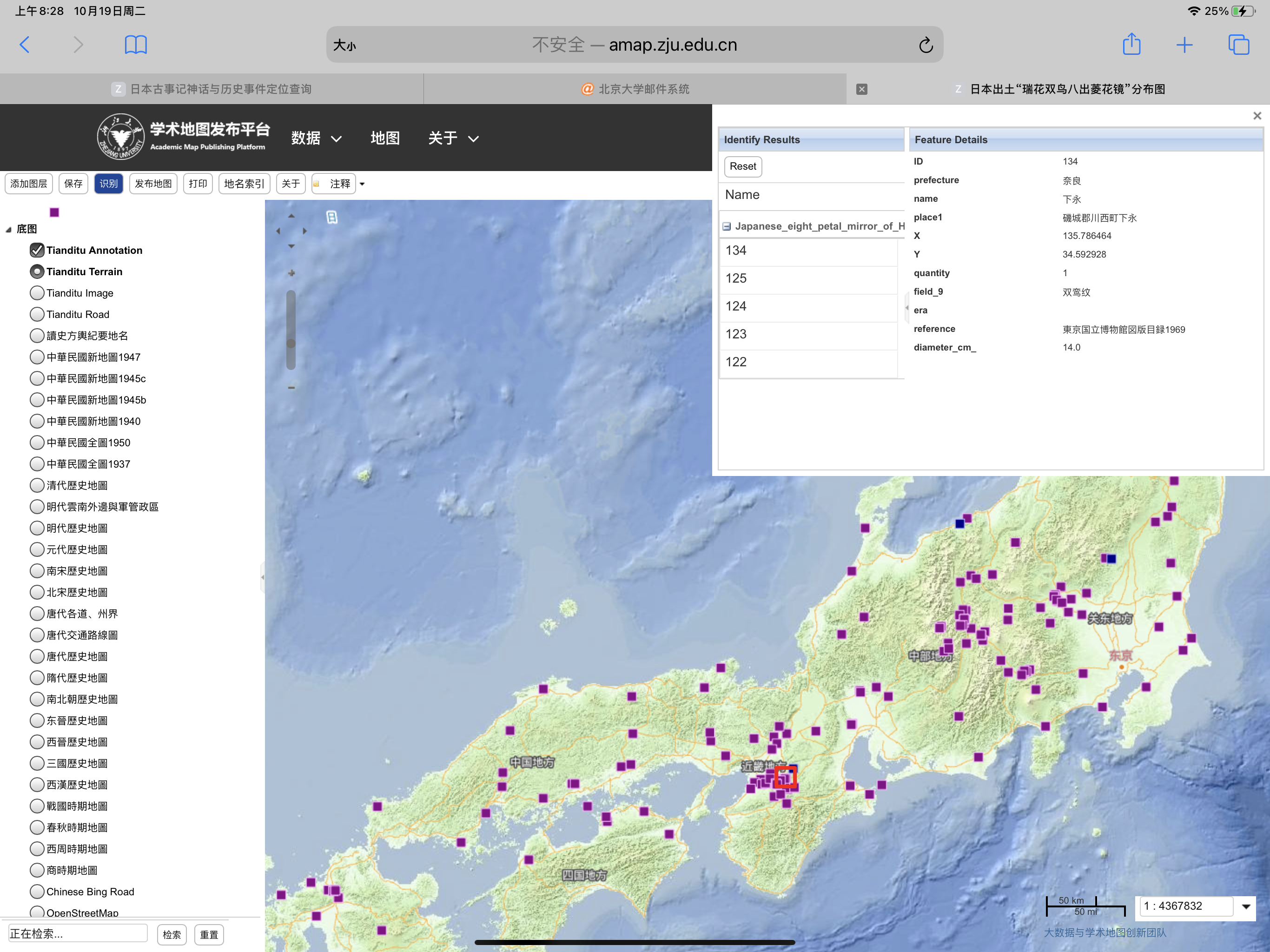Screen dimensions: 1270x952
Task: Click the 添加图层 toolbar button
Action: click(x=29, y=184)
